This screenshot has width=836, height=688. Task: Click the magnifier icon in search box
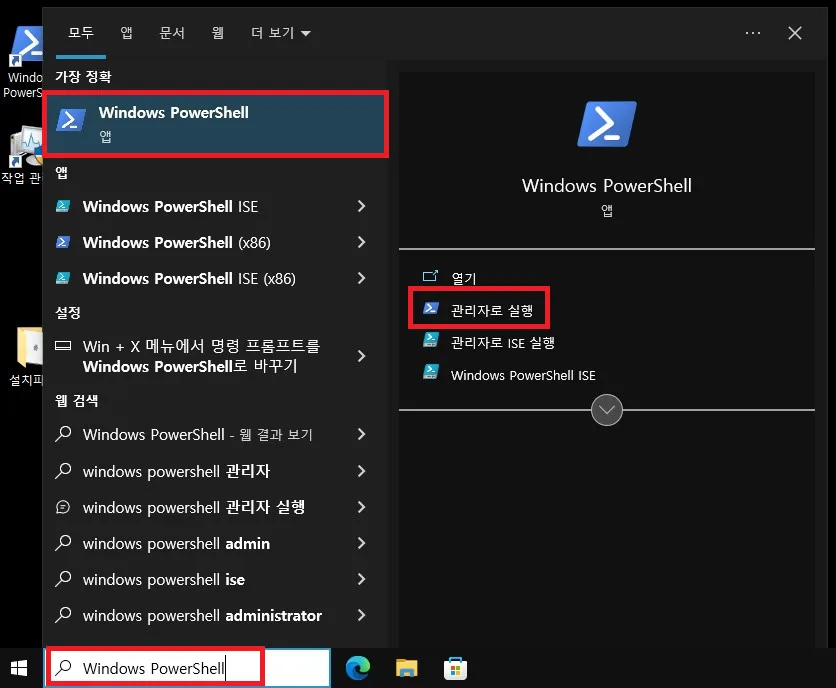click(64, 667)
